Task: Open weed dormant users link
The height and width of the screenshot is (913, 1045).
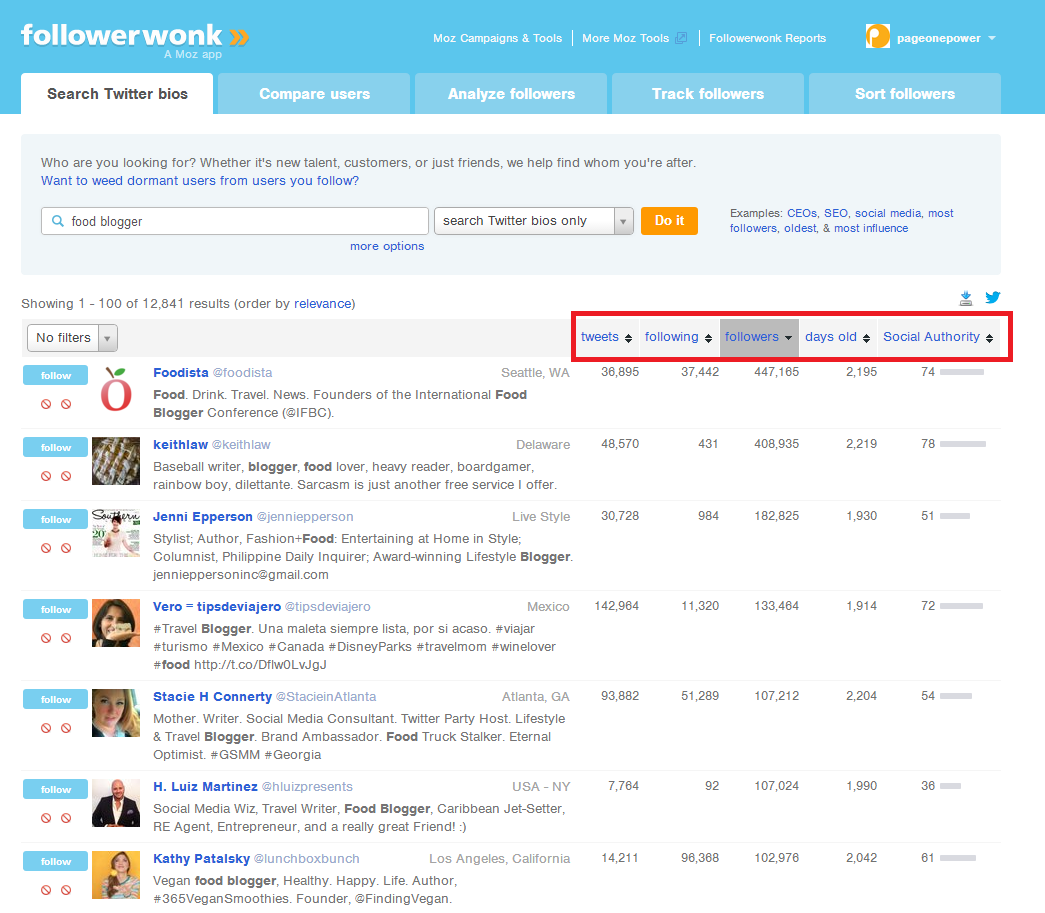Action: [200, 181]
